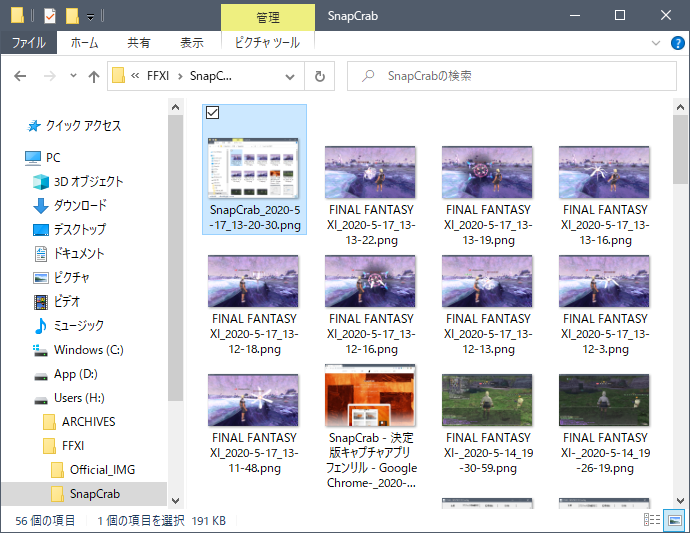
Task: Select FINAL FANTASY XI_2020-5-17_13-13-16.png thumbnail
Action: (x=604, y=172)
